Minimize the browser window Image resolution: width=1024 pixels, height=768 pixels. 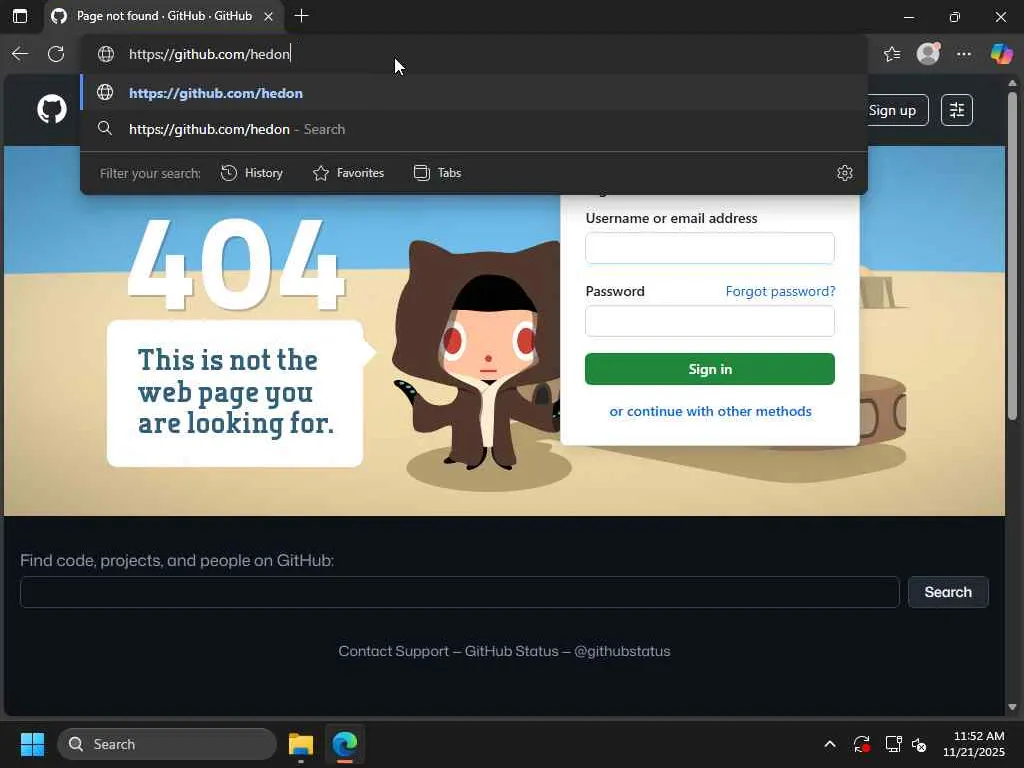pyautogui.click(x=908, y=17)
